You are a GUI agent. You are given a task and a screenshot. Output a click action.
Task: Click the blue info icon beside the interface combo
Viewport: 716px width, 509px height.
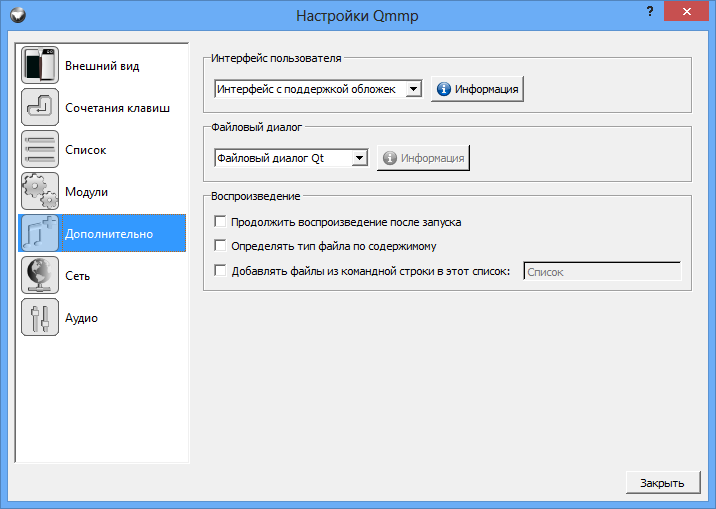click(443, 89)
